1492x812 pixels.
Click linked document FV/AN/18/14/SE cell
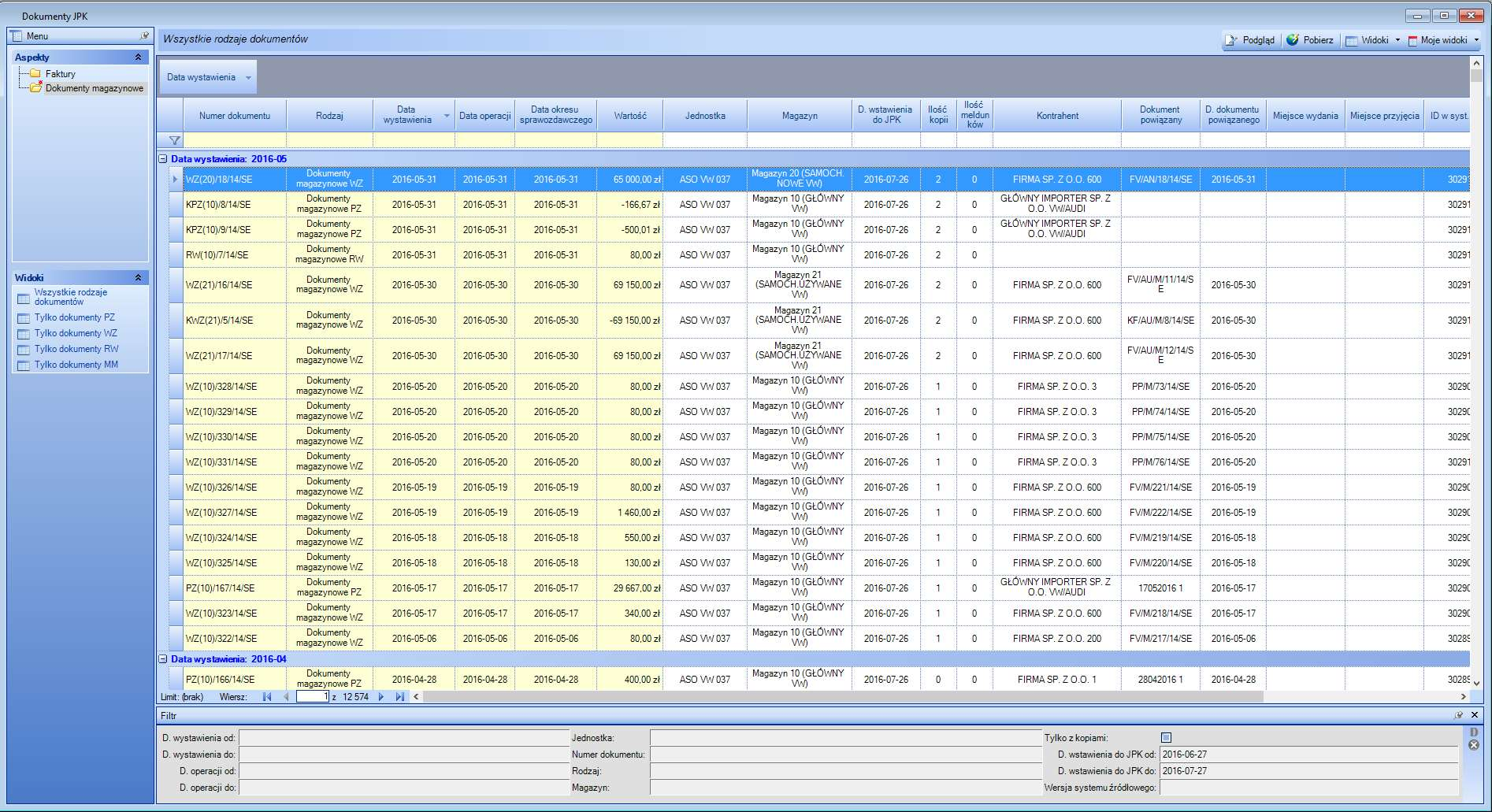pyautogui.click(x=1160, y=180)
